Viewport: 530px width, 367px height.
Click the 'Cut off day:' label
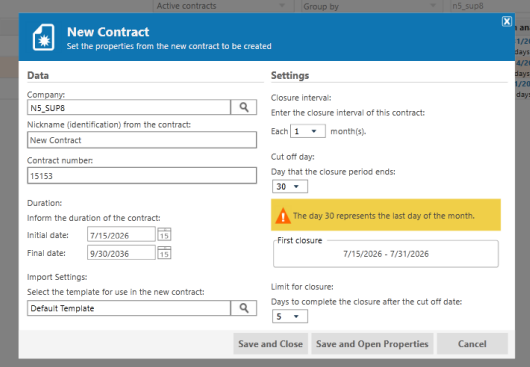(x=293, y=157)
